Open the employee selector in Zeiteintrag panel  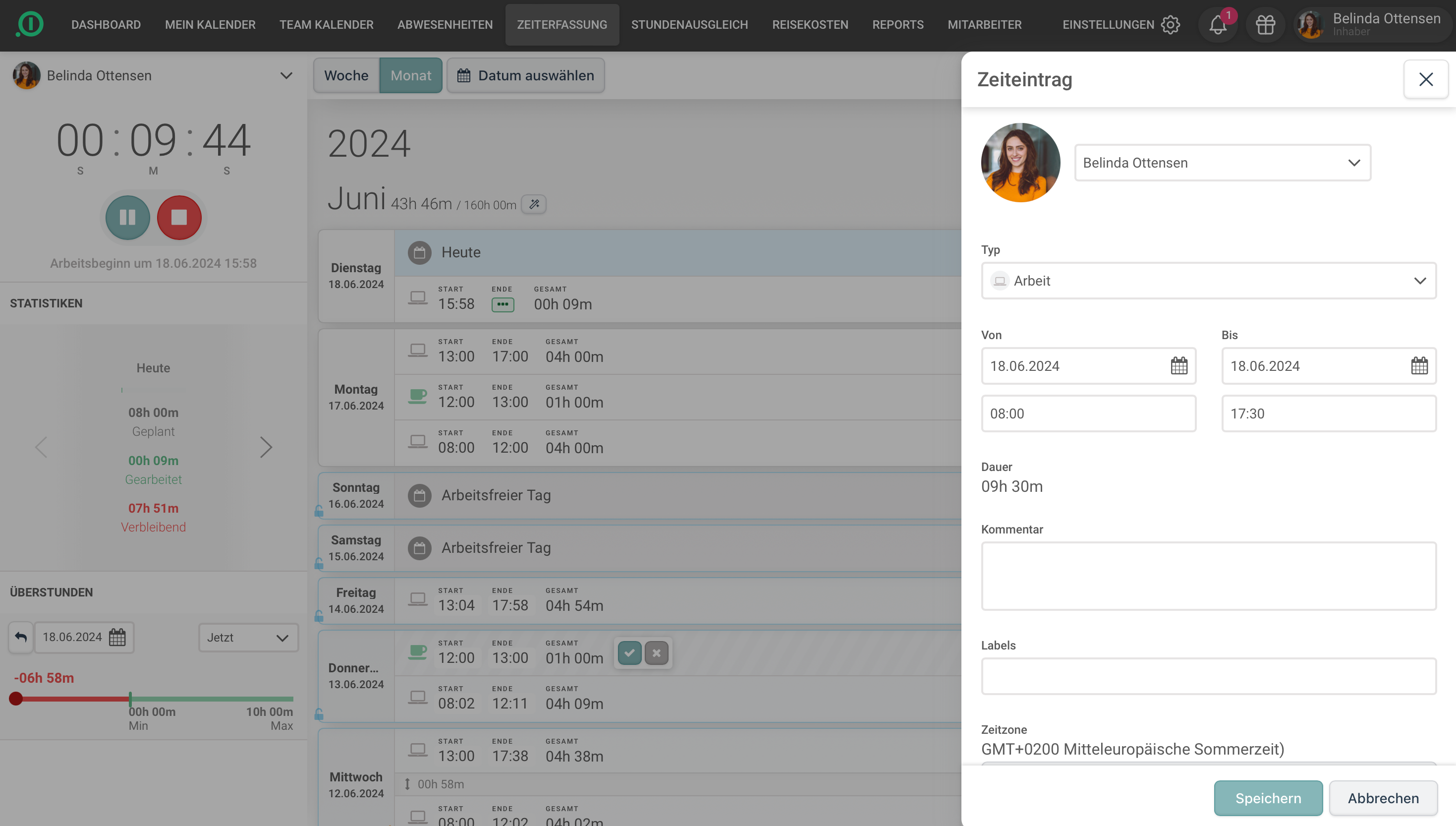(x=1222, y=163)
